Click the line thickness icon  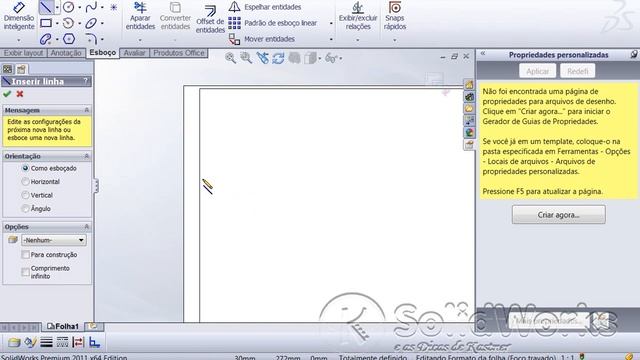coord(46,342)
